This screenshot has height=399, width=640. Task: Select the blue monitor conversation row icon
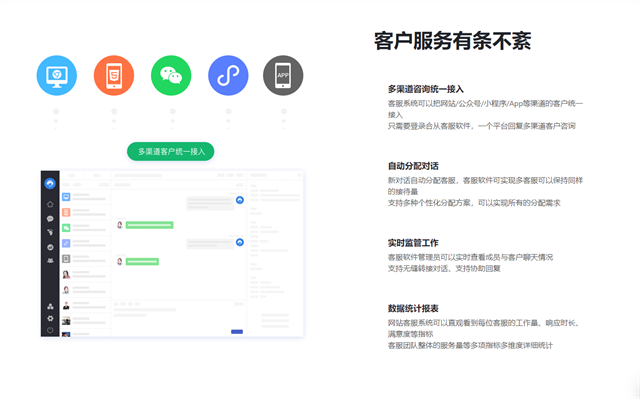(66, 197)
